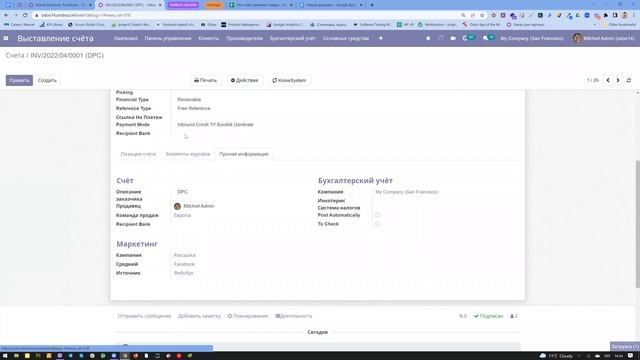Viewport: 640px width, 360px height.
Task: Open the Печать dropdown
Action: [x=205, y=80]
